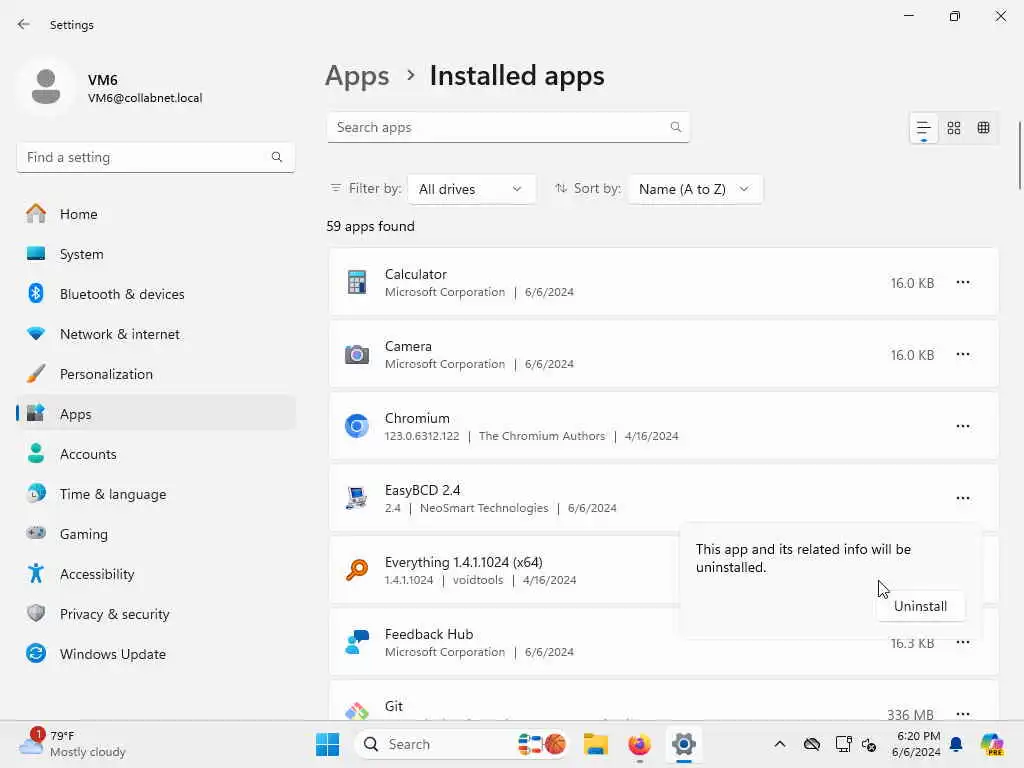Viewport: 1024px width, 768px height.
Task: Click the Find a setting search icon
Action: pyautogui.click(x=277, y=157)
